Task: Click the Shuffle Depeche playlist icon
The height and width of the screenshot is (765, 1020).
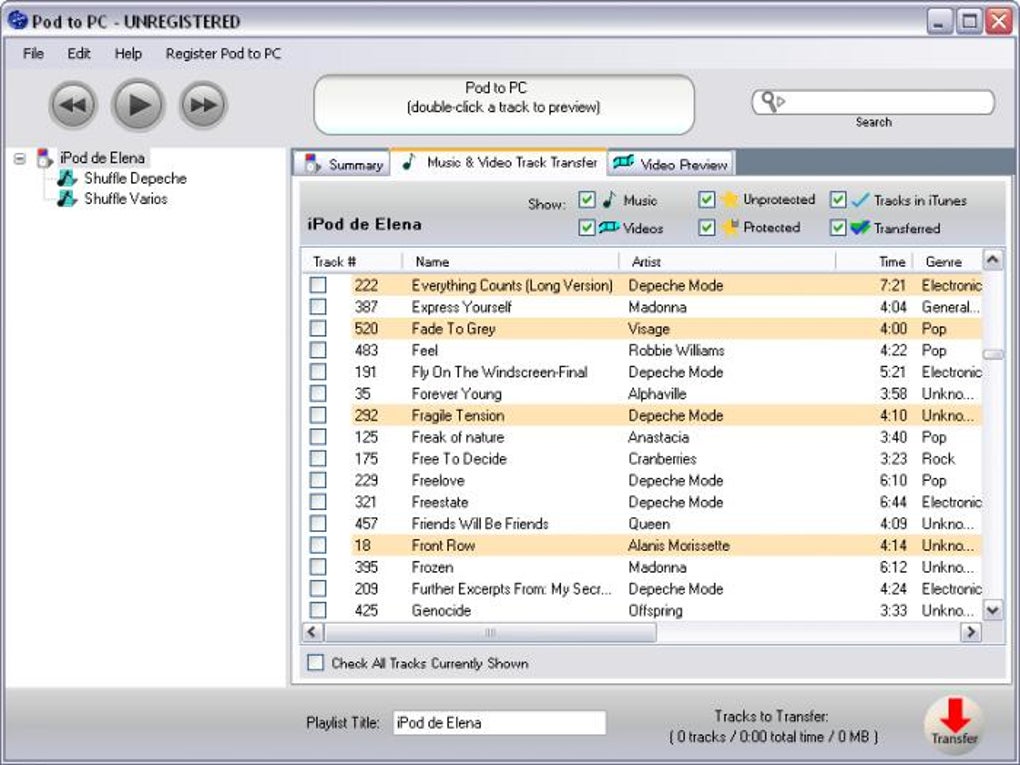Action: click(67, 178)
